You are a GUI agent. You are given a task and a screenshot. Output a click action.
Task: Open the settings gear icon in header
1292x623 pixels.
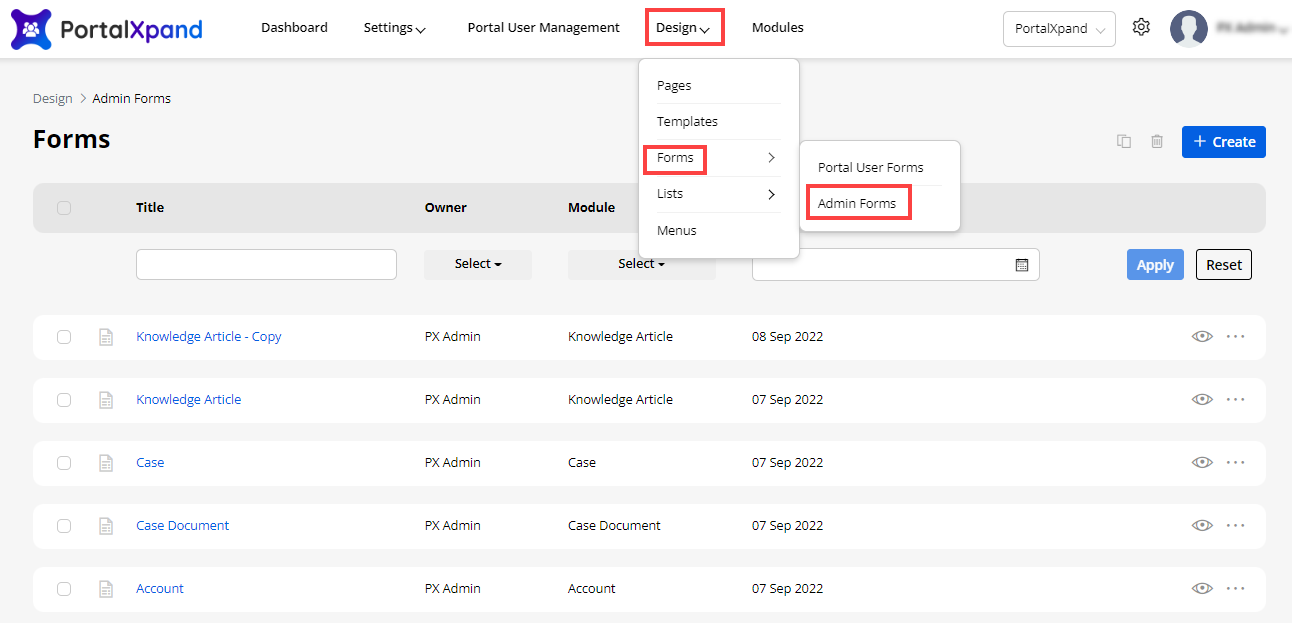point(1141,28)
